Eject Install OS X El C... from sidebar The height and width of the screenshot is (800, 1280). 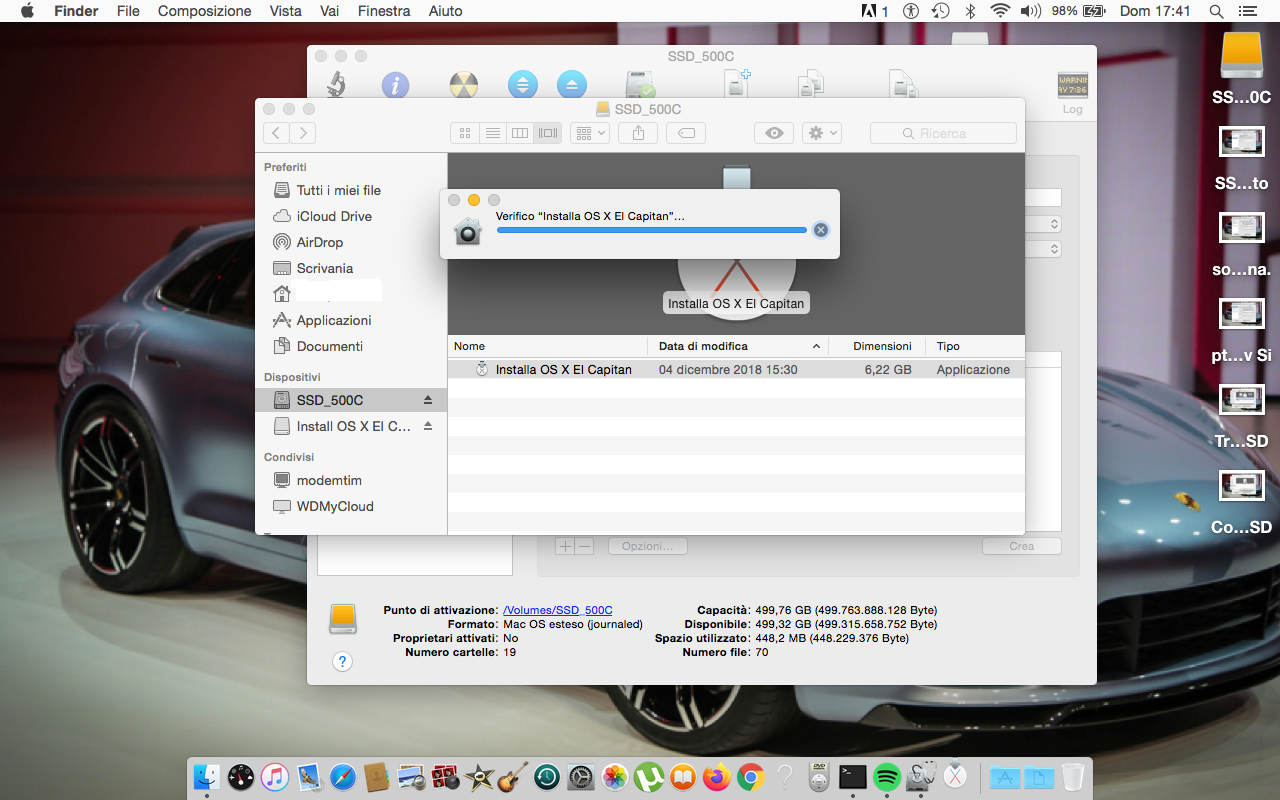(x=428, y=426)
